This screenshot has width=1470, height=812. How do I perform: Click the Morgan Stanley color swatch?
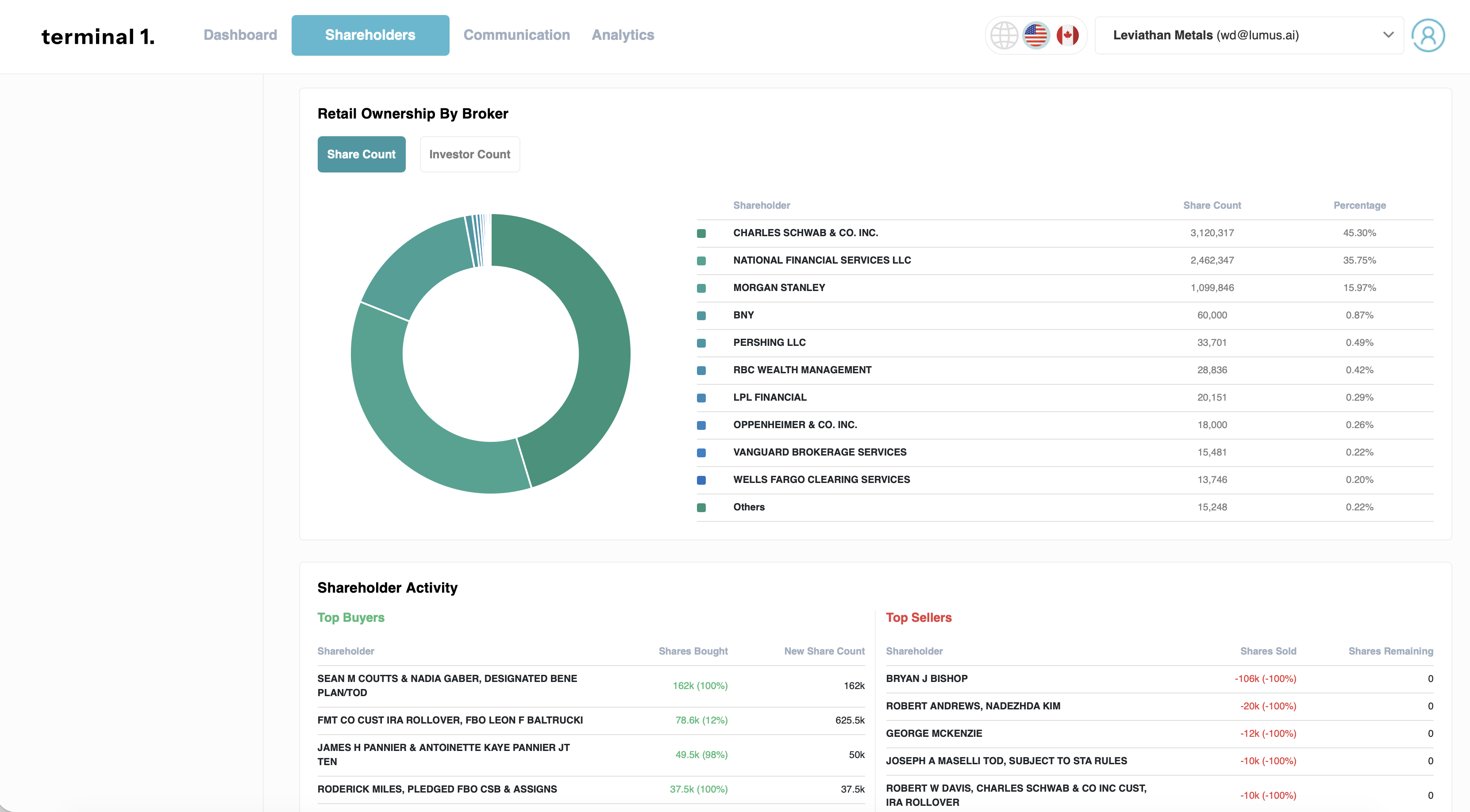click(701, 288)
